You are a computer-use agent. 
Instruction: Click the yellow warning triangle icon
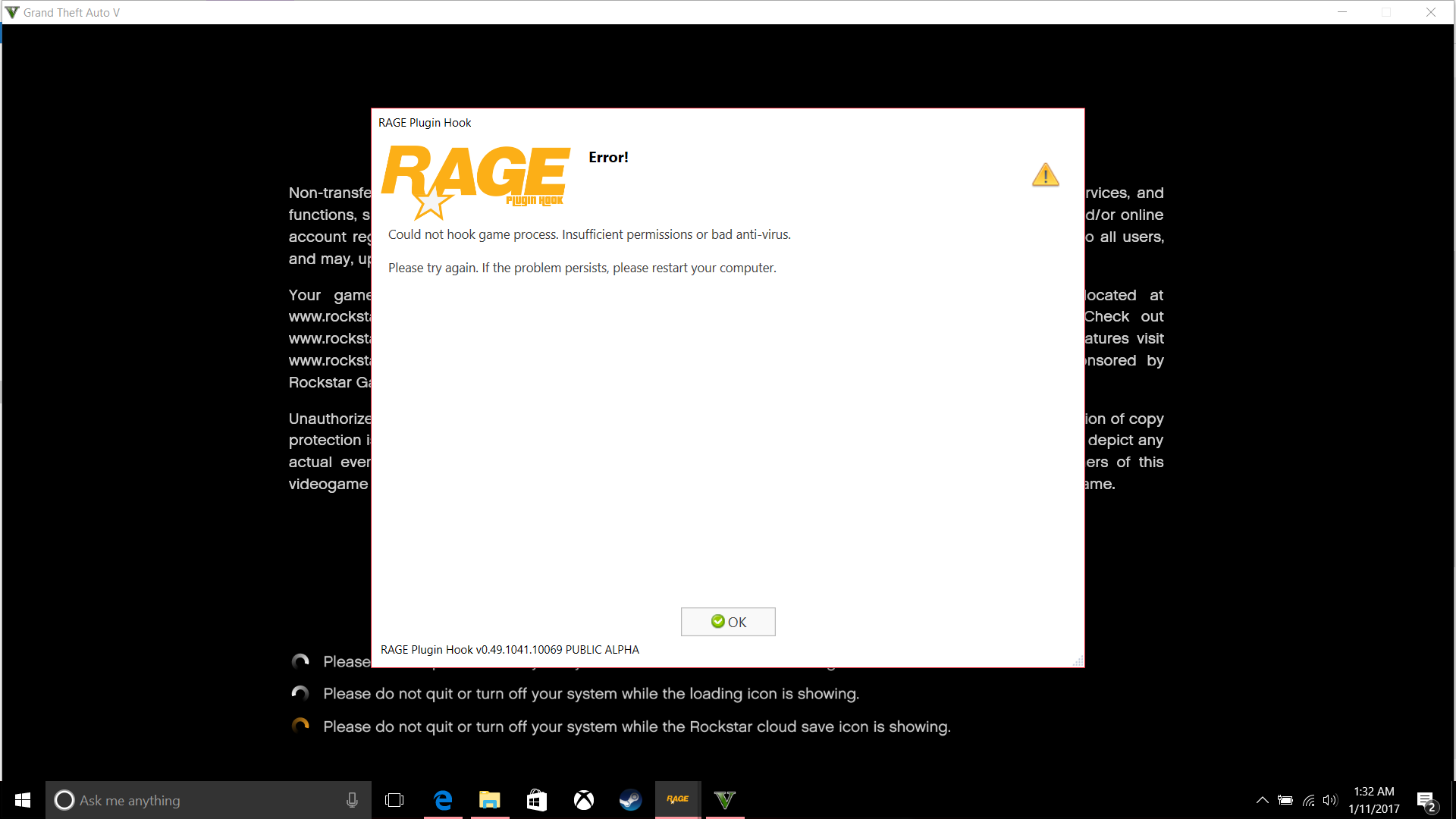pos(1045,175)
